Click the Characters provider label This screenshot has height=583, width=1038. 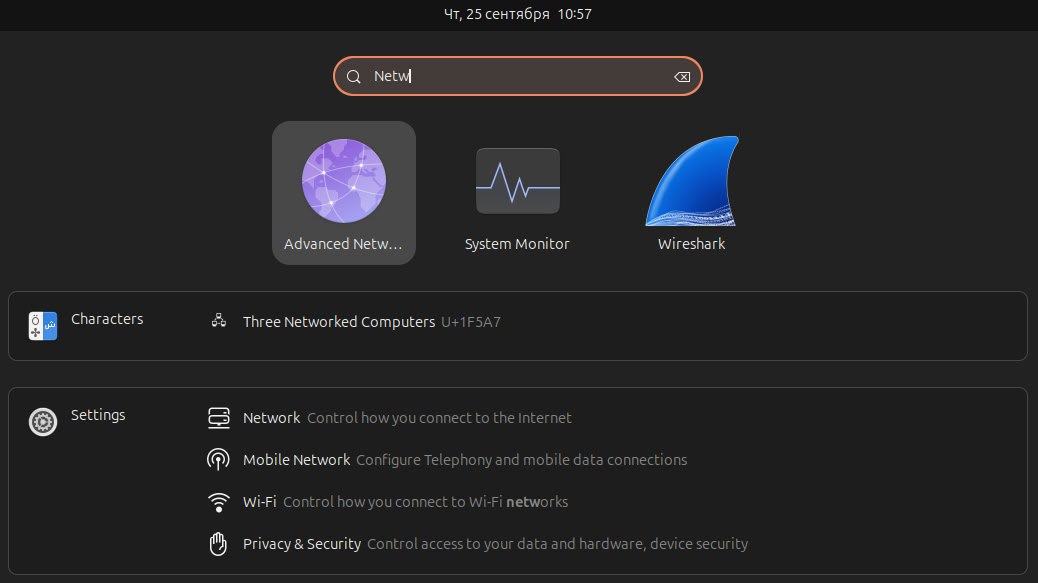point(107,319)
